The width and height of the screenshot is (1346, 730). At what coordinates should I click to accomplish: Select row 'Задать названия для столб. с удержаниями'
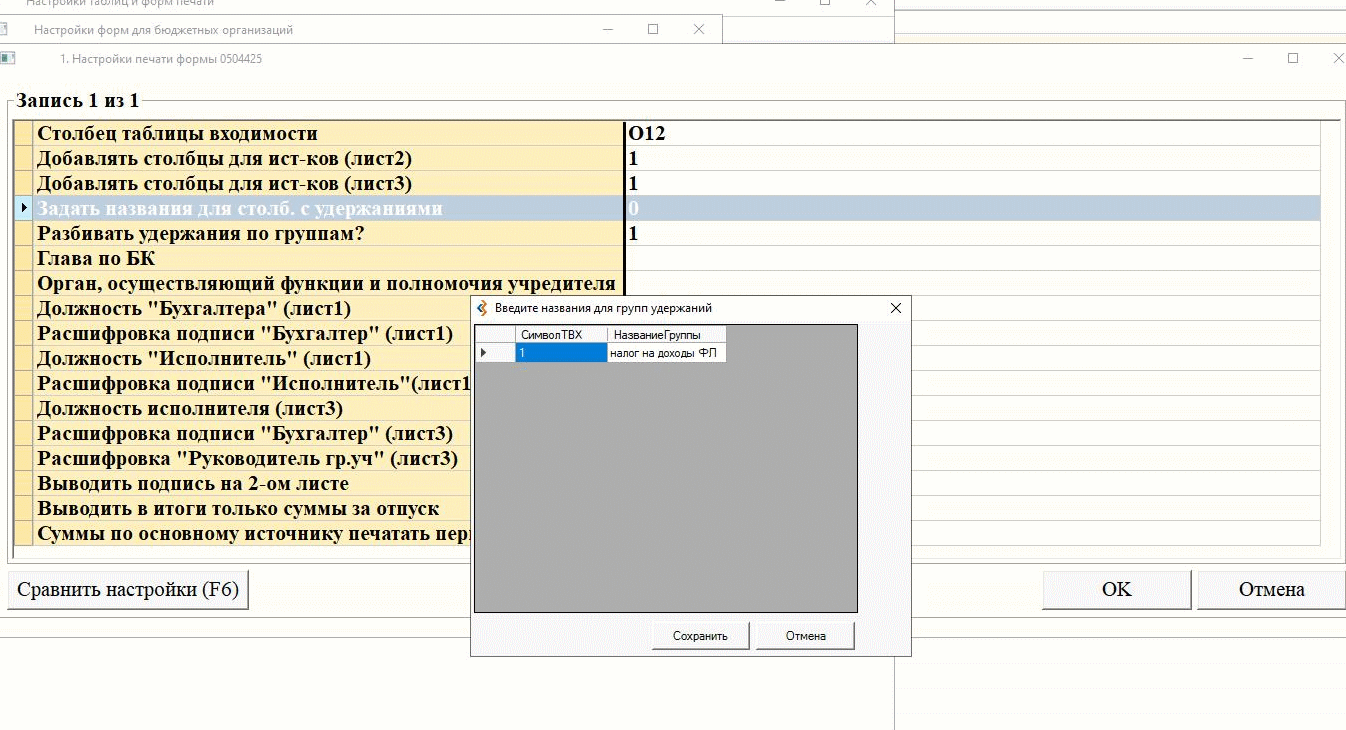click(328, 209)
